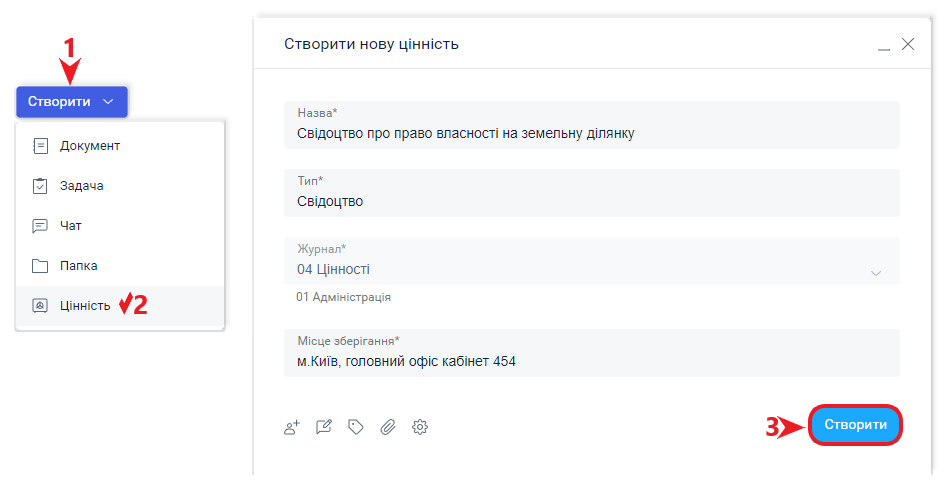The width and height of the screenshot is (949, 488).
Task: Choose Цінність from the create menu
Action: [x=85, y=306]
